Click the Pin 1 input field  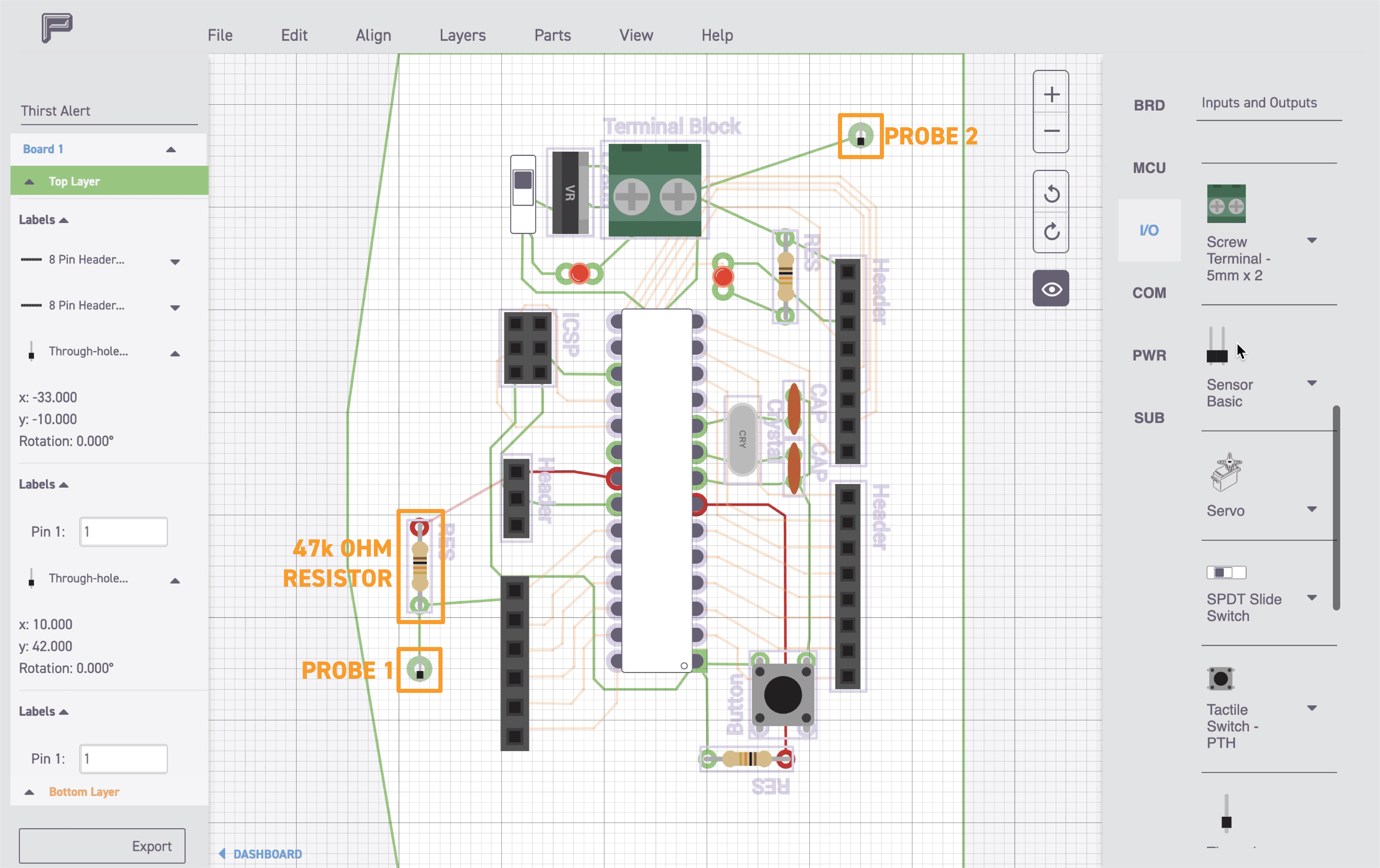(x=123, y=532)
